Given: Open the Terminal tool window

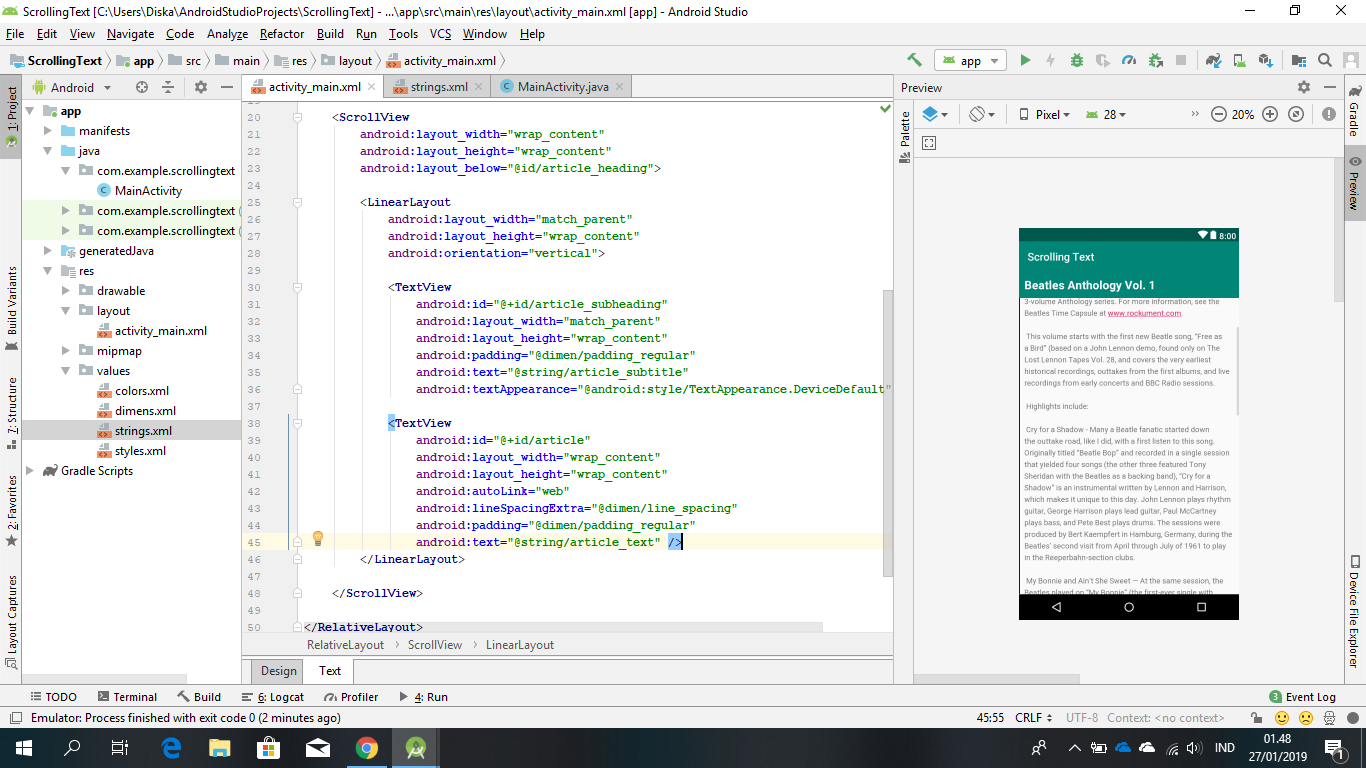Looking at the screenshot, I should (x=129, y=696).
